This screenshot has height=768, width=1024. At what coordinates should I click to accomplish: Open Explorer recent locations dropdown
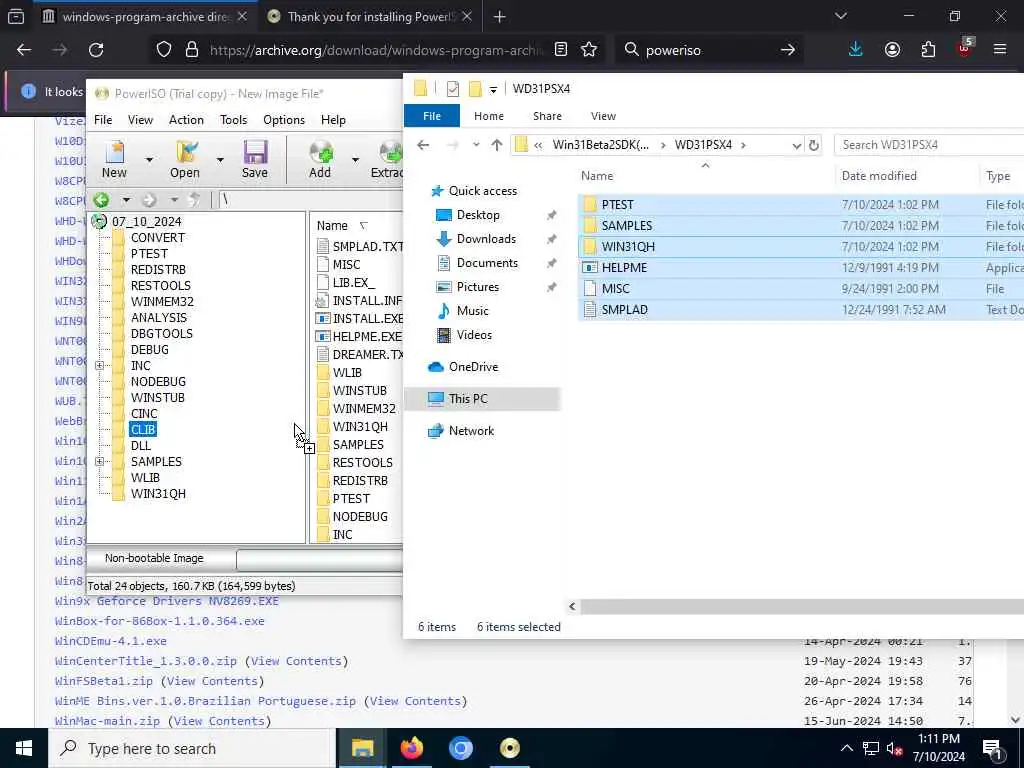(476, 145)
